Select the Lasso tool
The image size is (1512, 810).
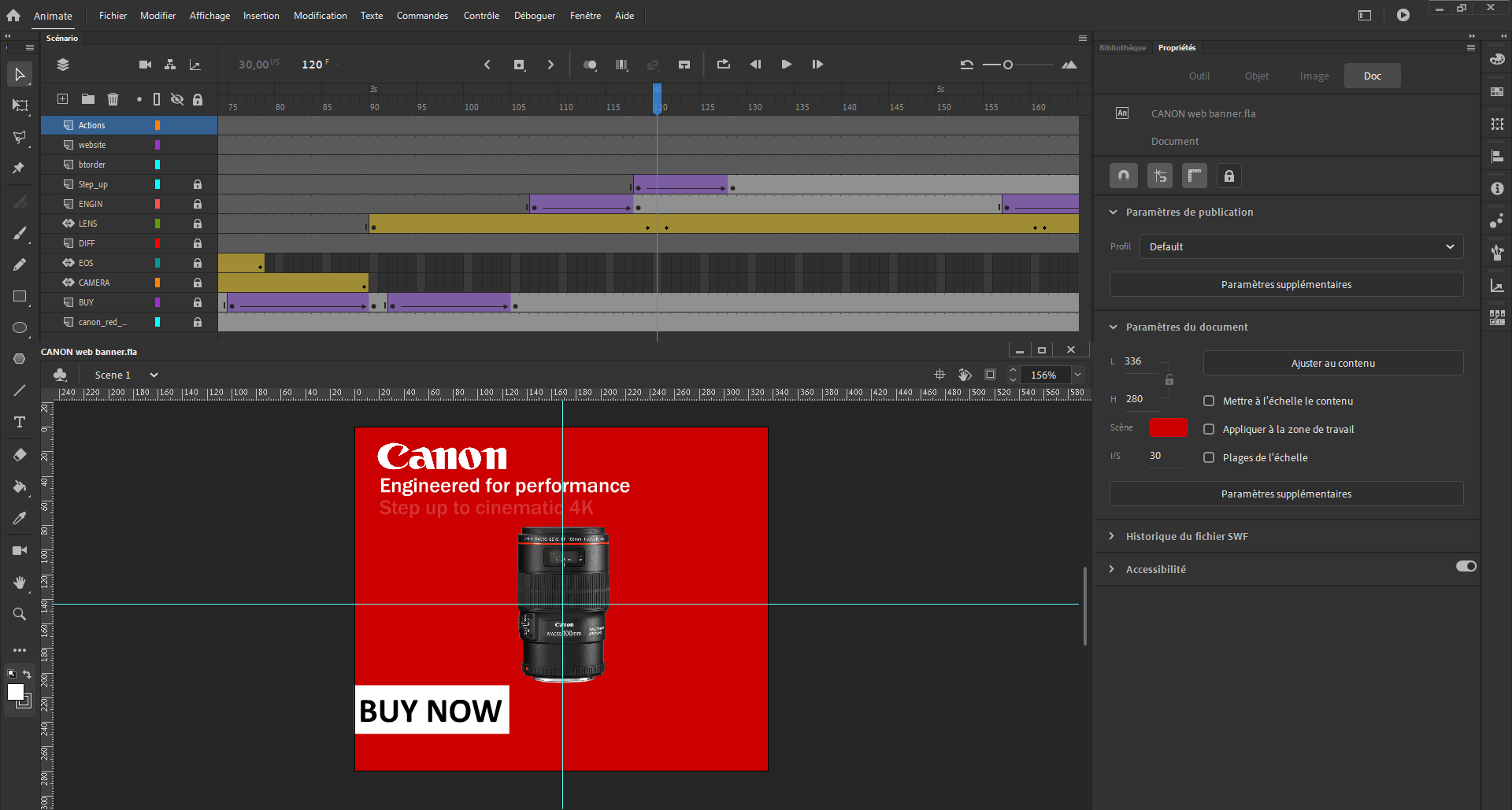pyautogui.click(x=20, y=137)
